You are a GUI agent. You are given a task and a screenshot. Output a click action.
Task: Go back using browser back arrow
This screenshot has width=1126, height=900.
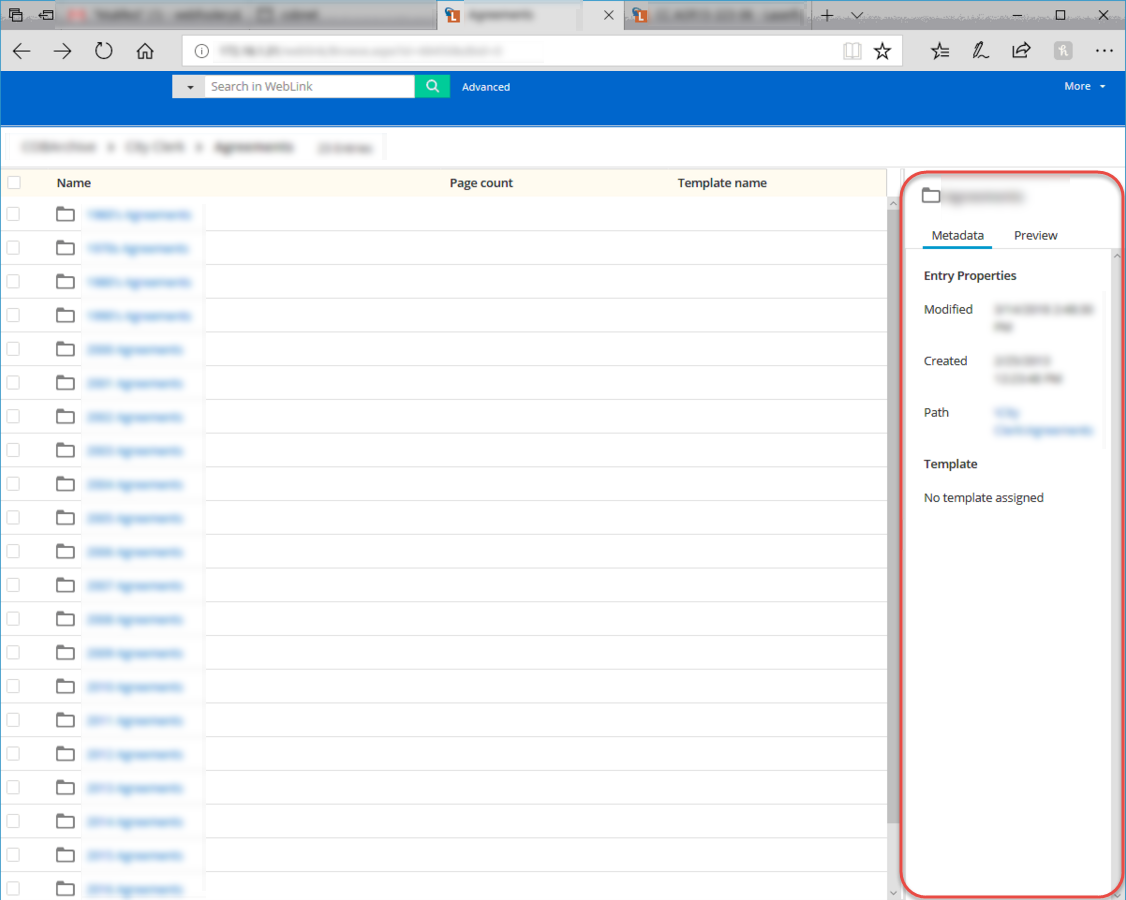pos(22,51)
